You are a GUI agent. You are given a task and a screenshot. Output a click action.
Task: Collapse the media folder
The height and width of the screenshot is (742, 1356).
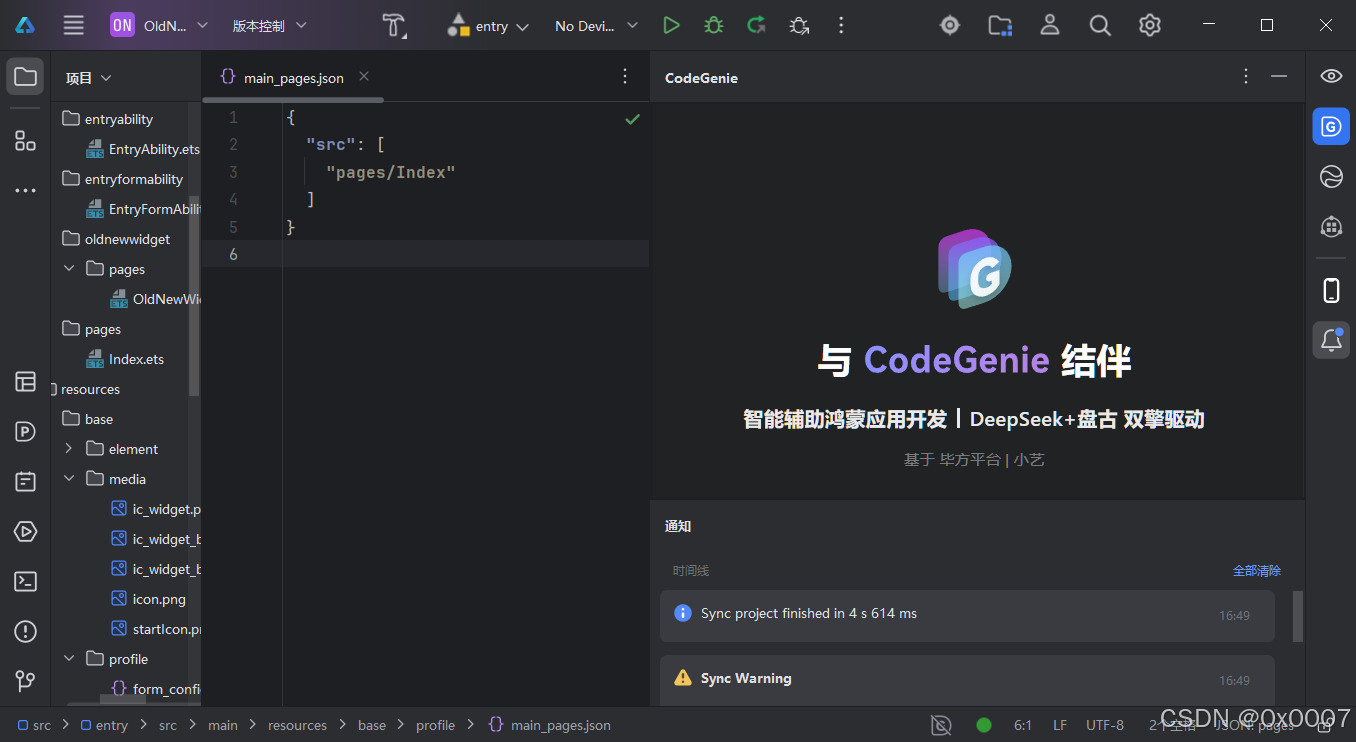[69, 479]
